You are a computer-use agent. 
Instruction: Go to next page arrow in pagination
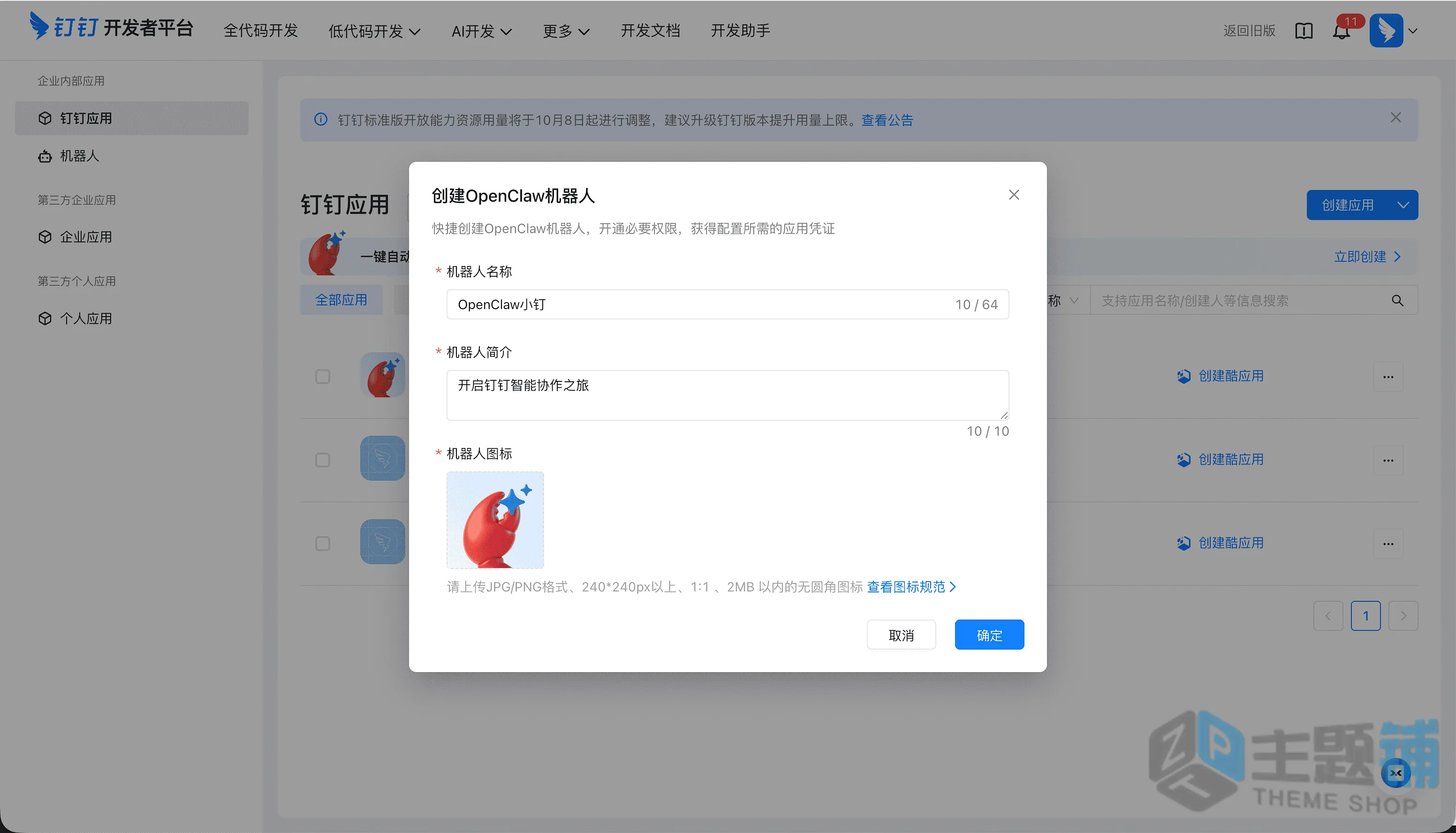(x=1403, y=615)
